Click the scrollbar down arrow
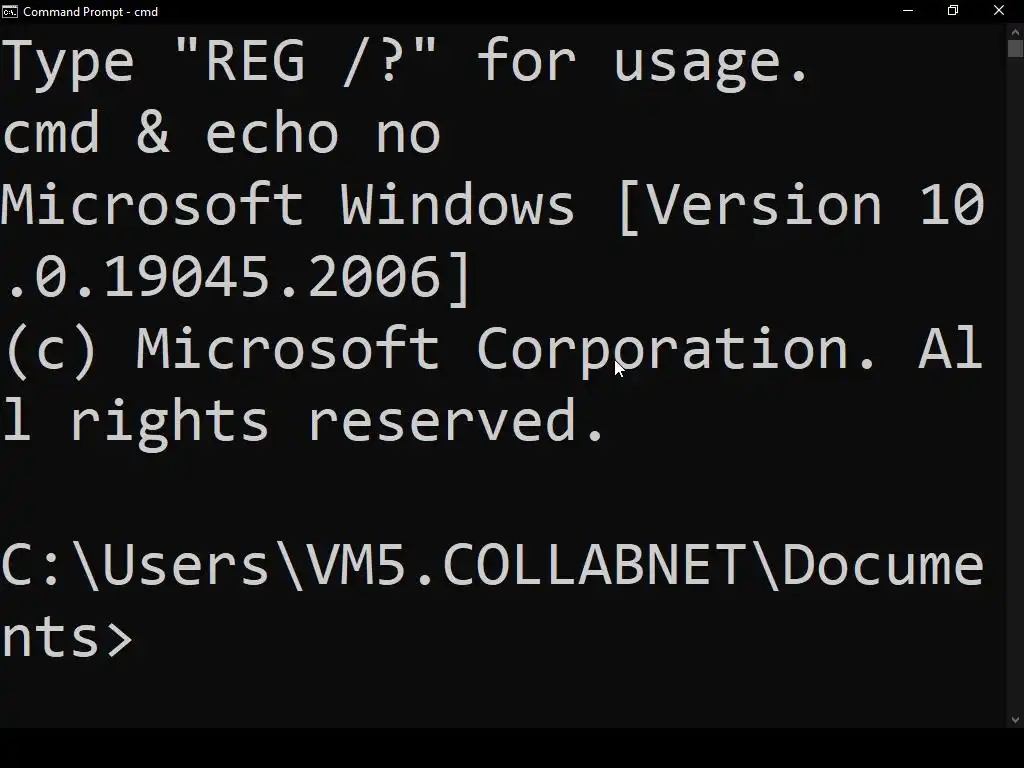The width and height of the screenshot is (1024, 768). (x=1015, y=720)
